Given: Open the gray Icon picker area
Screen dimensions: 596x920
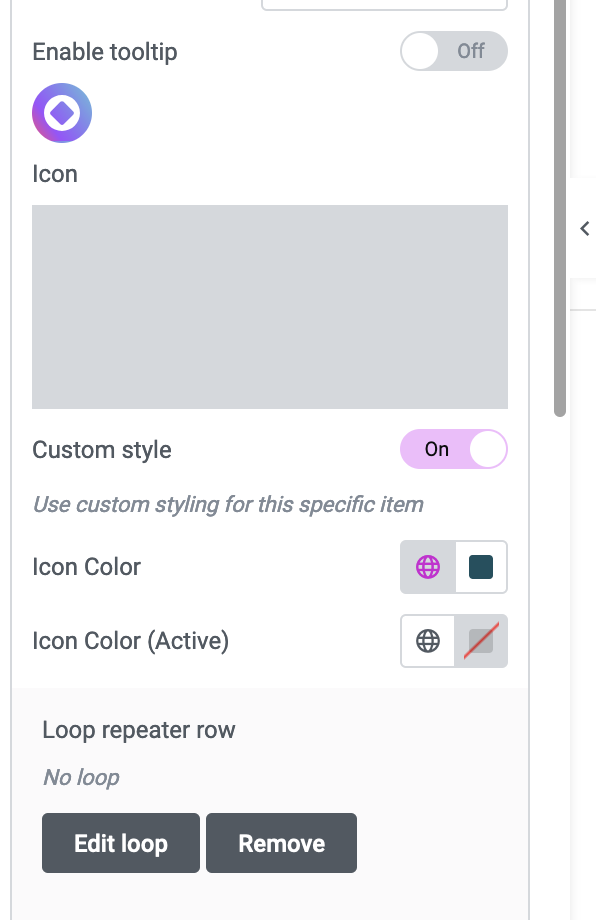Looking at the screenshot, I should coord(270,307).
